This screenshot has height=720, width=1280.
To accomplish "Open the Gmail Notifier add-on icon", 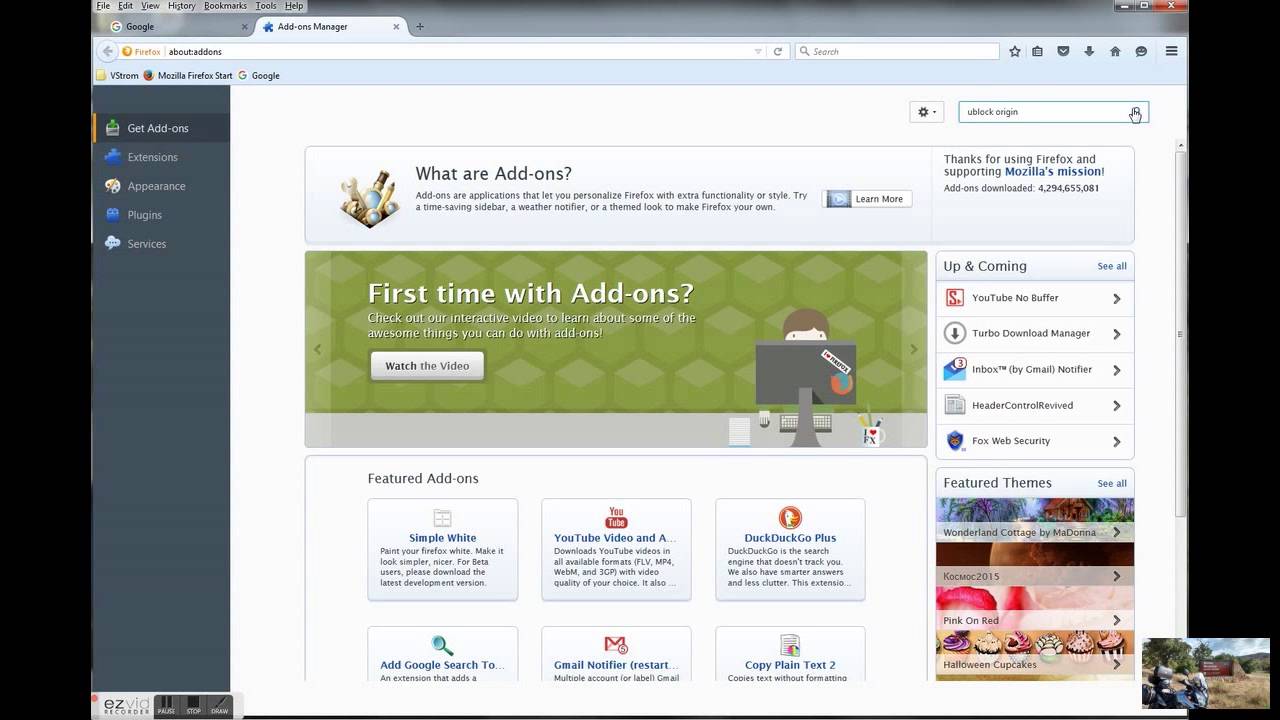I will tap(616, 646).
